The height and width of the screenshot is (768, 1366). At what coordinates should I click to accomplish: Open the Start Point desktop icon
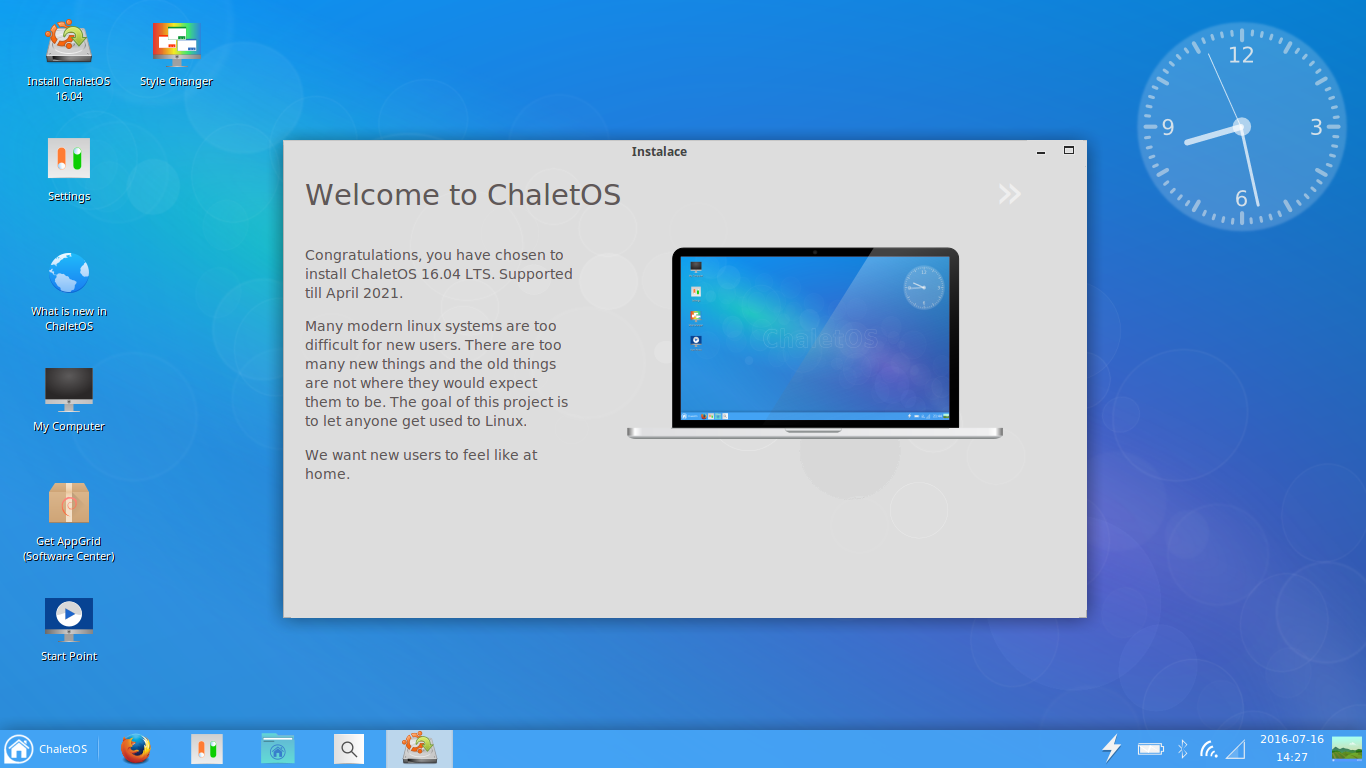[69, 629]
